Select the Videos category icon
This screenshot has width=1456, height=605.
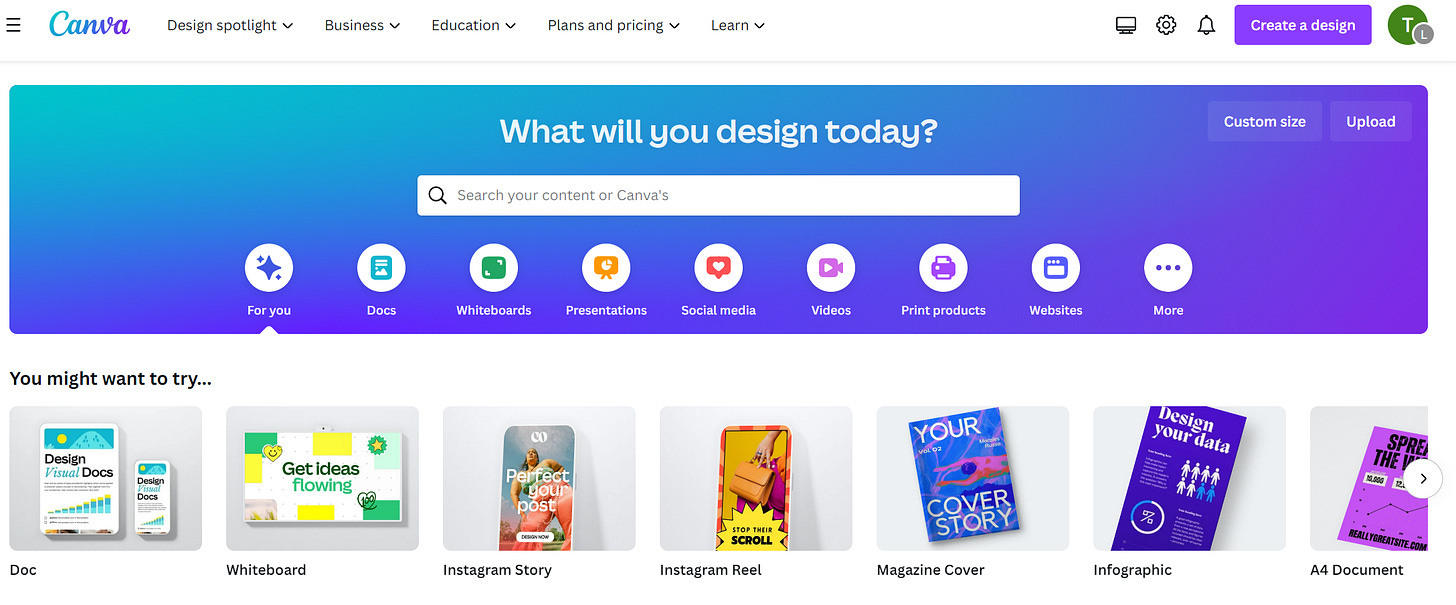(831, 268)
